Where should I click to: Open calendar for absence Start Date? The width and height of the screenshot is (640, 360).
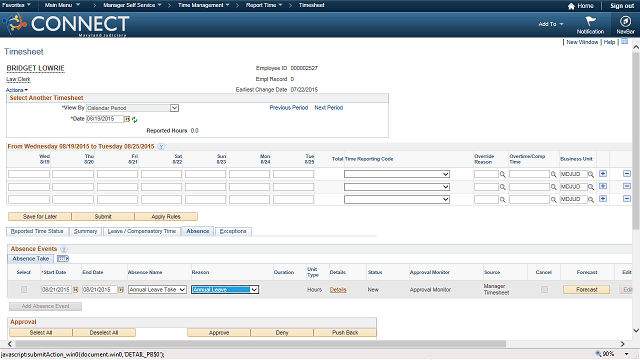(76, 290)
